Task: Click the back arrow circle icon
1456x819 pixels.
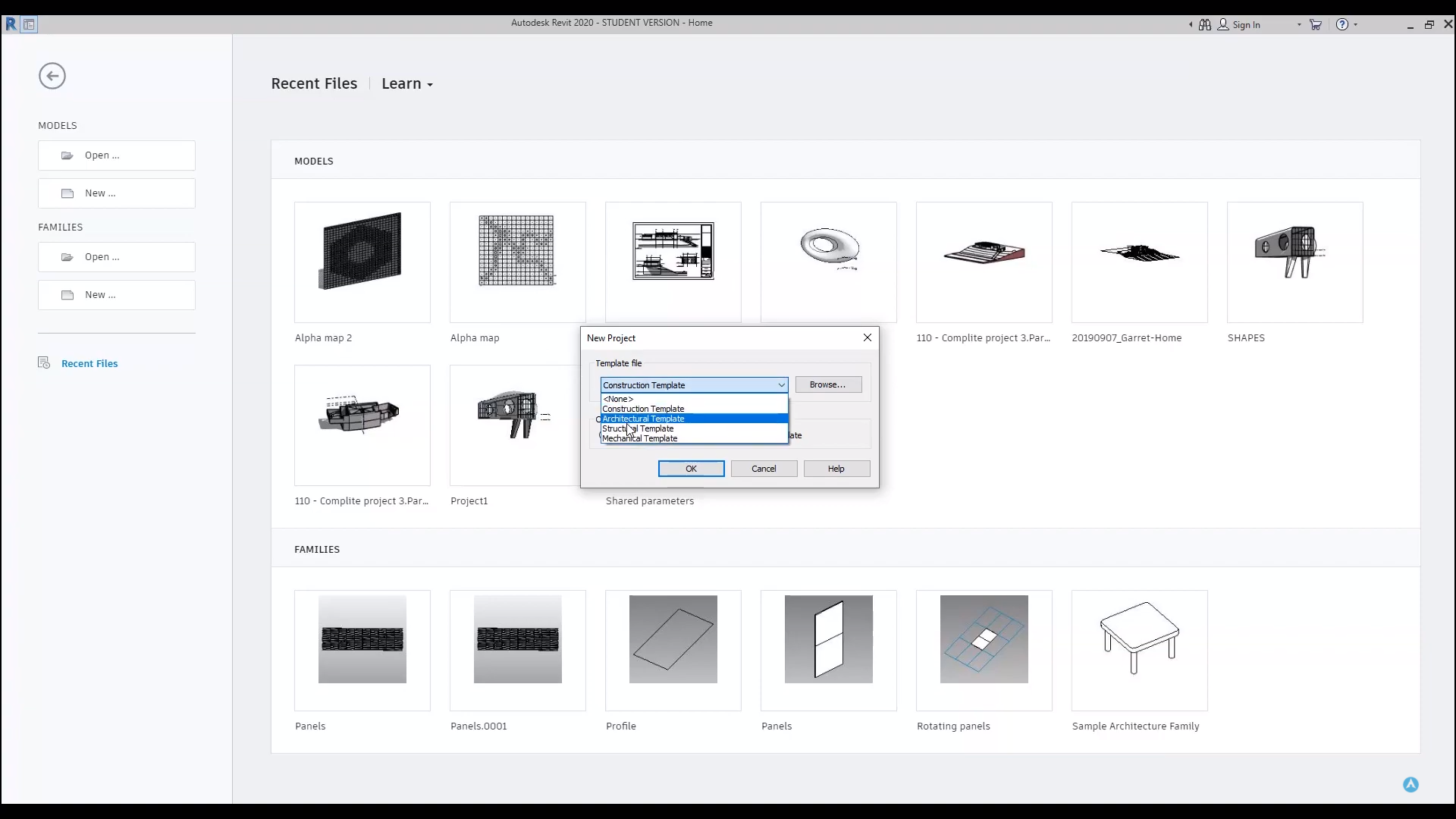Action: coord(52,76)
